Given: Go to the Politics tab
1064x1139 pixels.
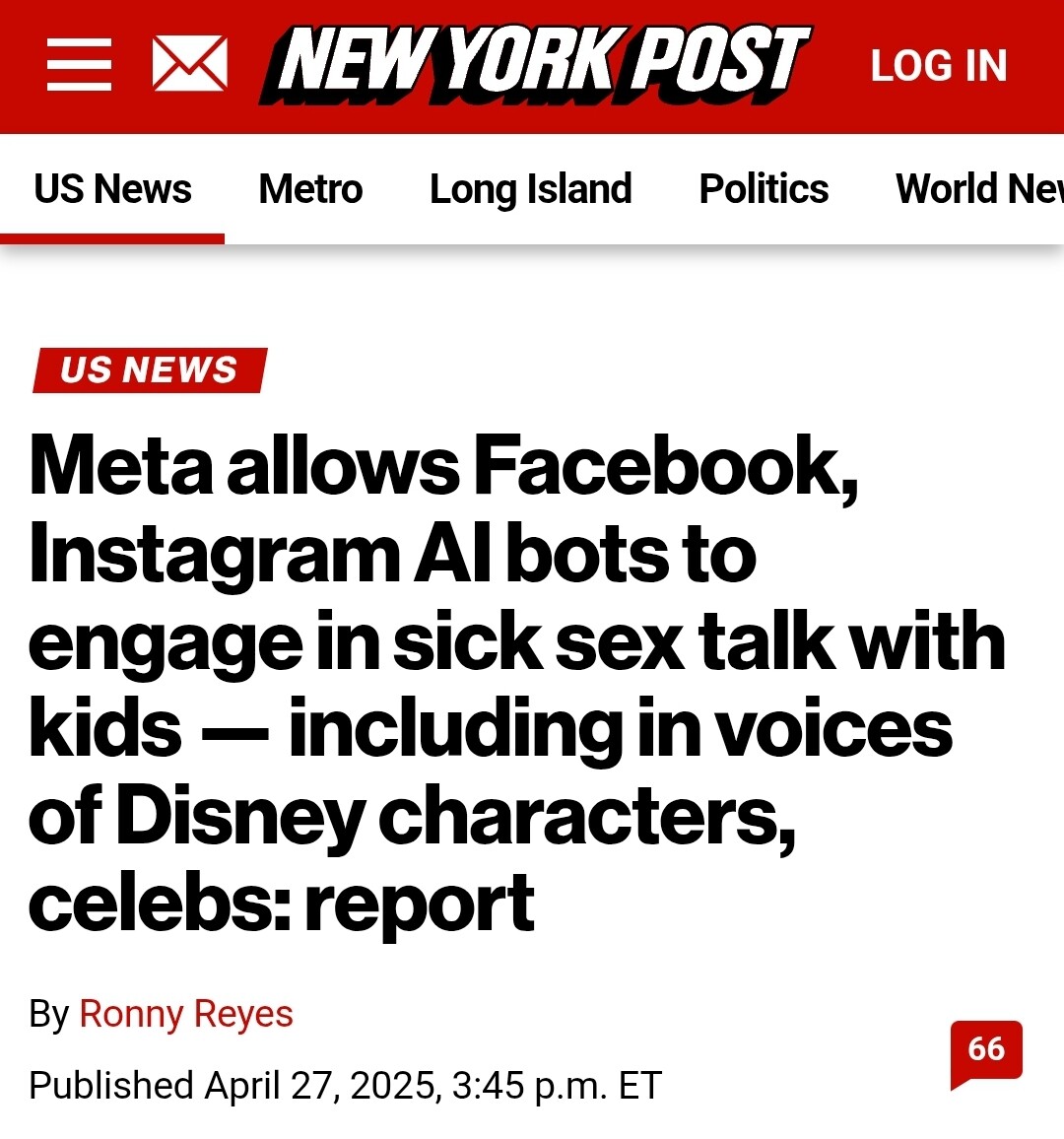Looking at the screenshot, I should pos(764,189).
